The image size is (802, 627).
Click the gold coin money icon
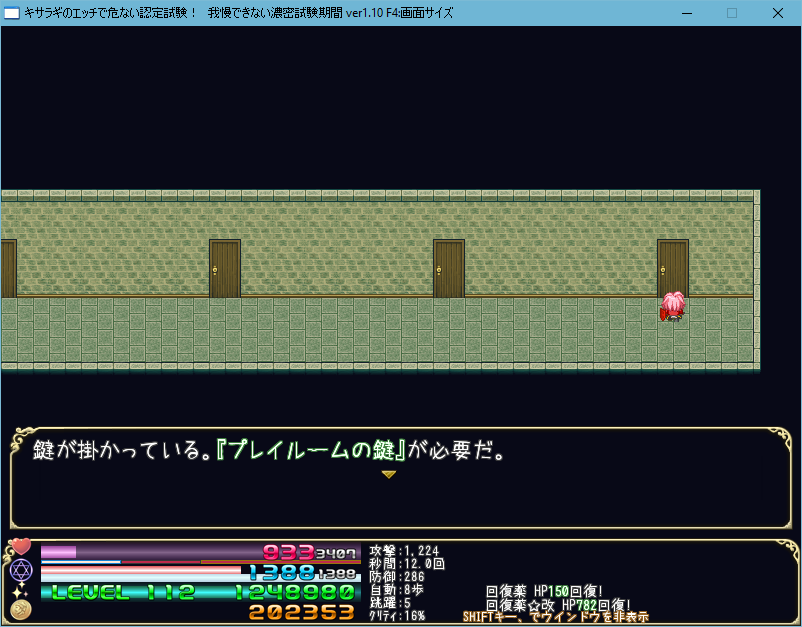pos(20,610)
